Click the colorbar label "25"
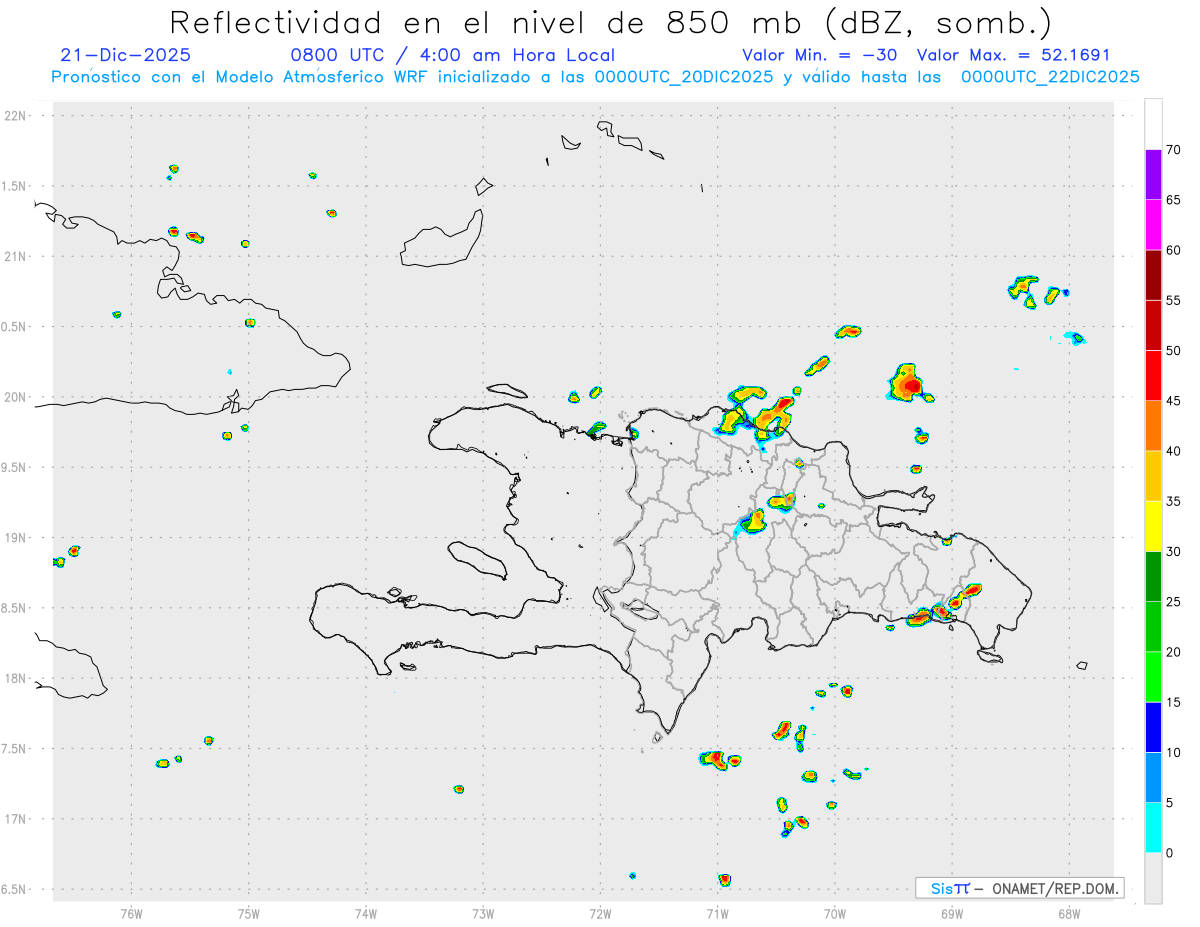Viewport: 1200px width, 927px height. 1173,602
